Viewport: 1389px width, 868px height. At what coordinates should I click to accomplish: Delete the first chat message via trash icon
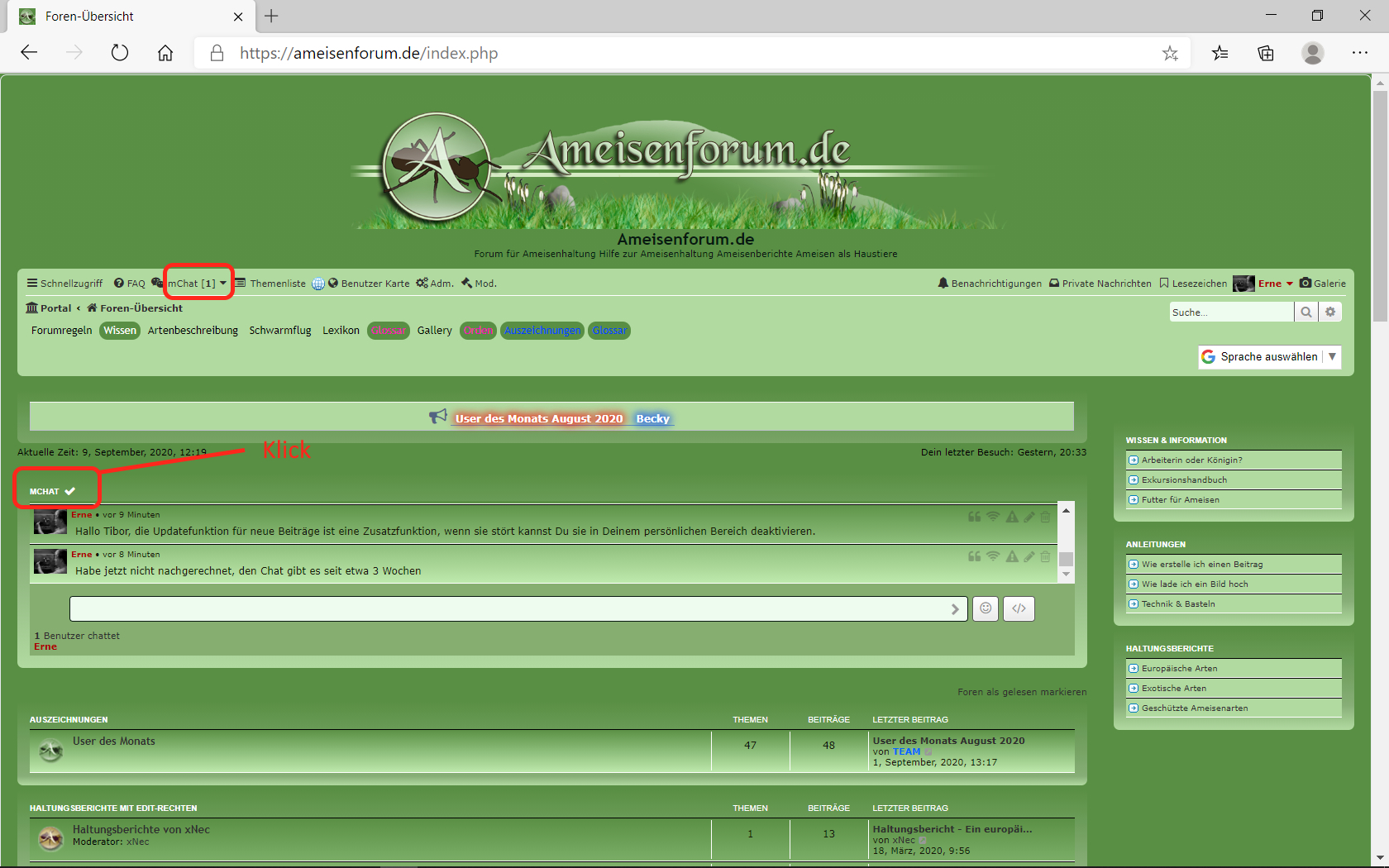pyautogui.click(x=1045, y=517)
